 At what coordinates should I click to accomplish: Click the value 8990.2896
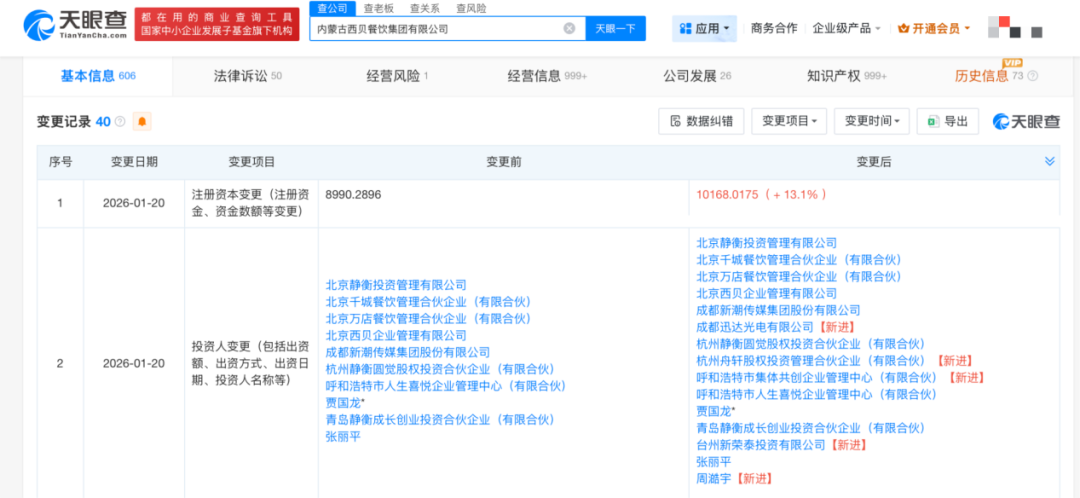(353, 195)
